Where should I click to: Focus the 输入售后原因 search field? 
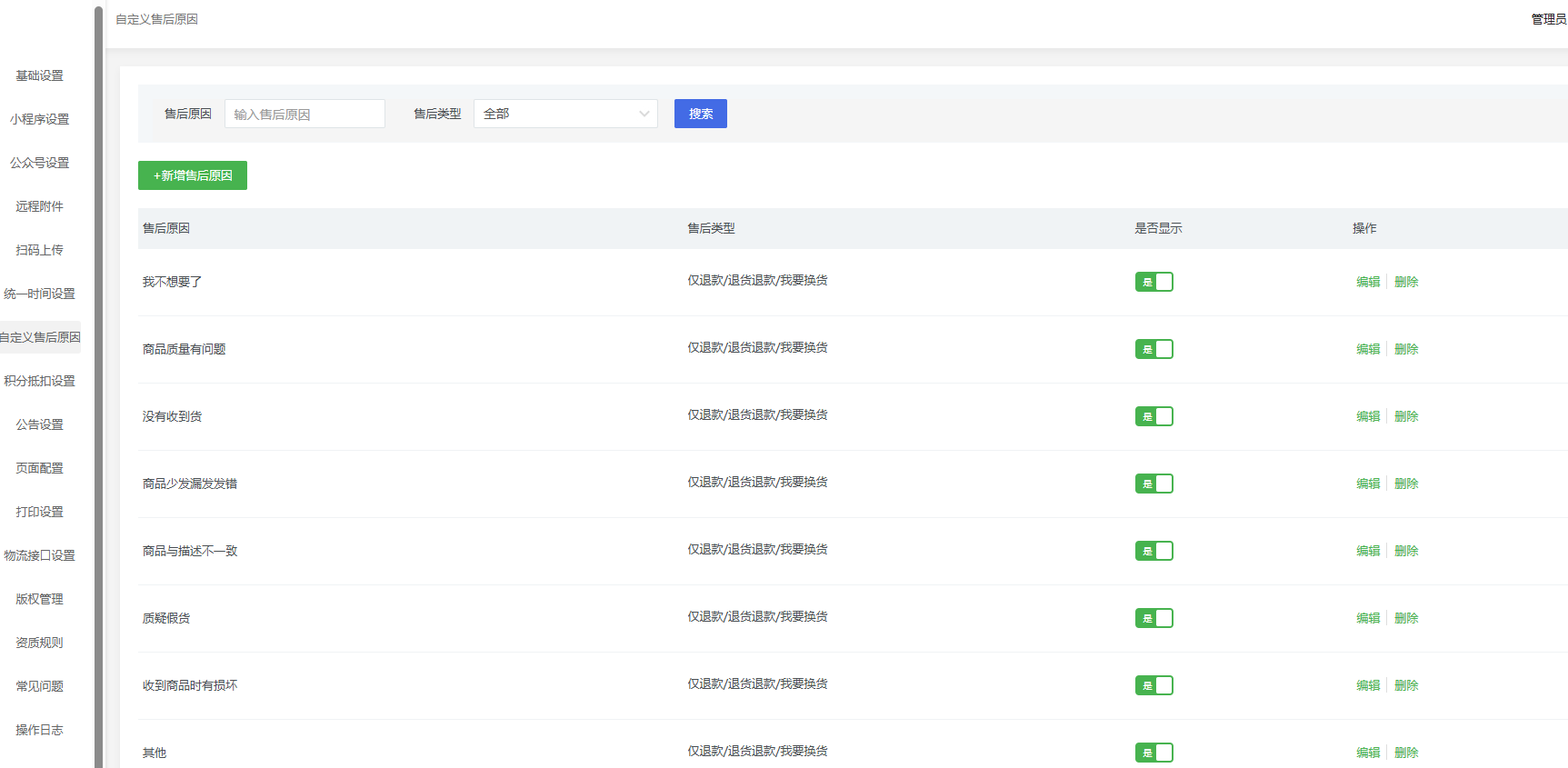(x=305, y=114)
